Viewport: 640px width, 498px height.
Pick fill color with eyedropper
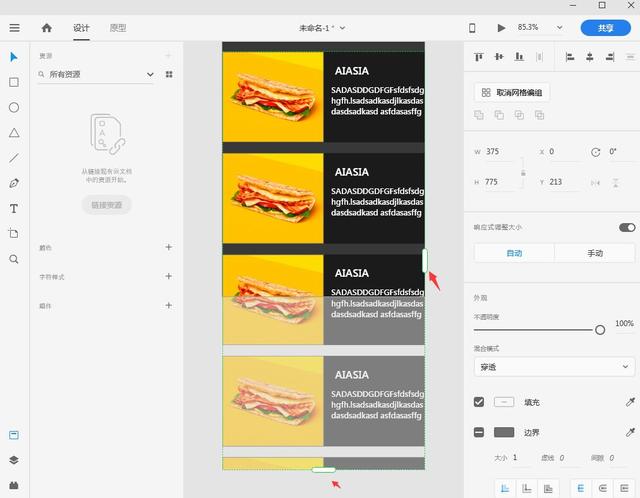click(630, 402)
